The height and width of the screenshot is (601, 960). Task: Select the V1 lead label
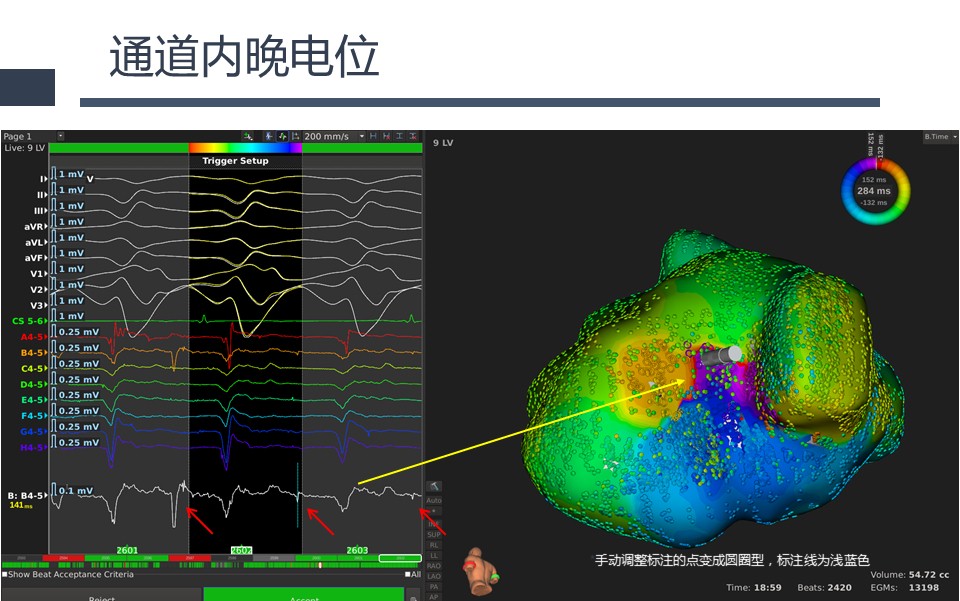37,274
